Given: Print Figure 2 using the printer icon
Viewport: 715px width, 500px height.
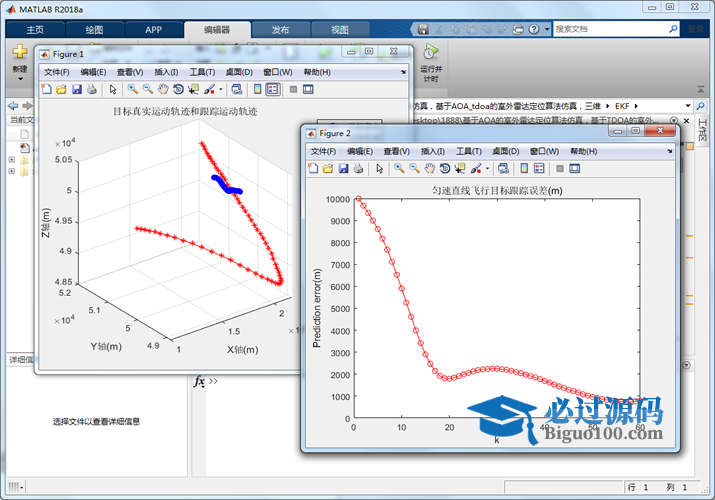Looking at the screenshot, I should [358, 169].
